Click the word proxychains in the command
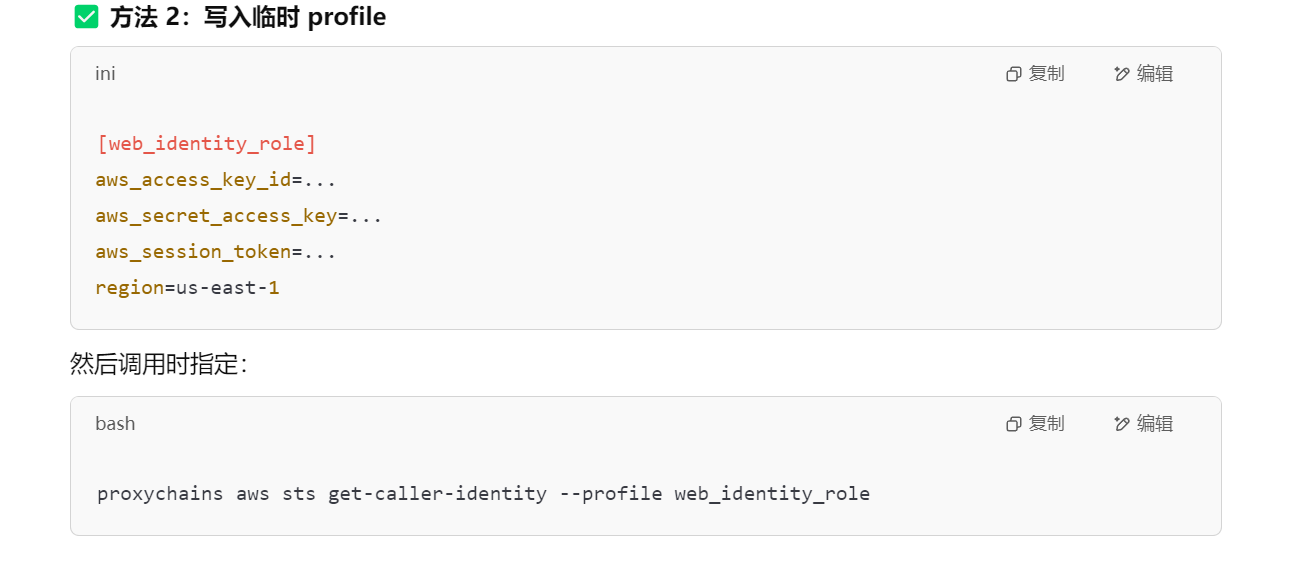Viewport: 1292px width, 573px height. (160, 494)
